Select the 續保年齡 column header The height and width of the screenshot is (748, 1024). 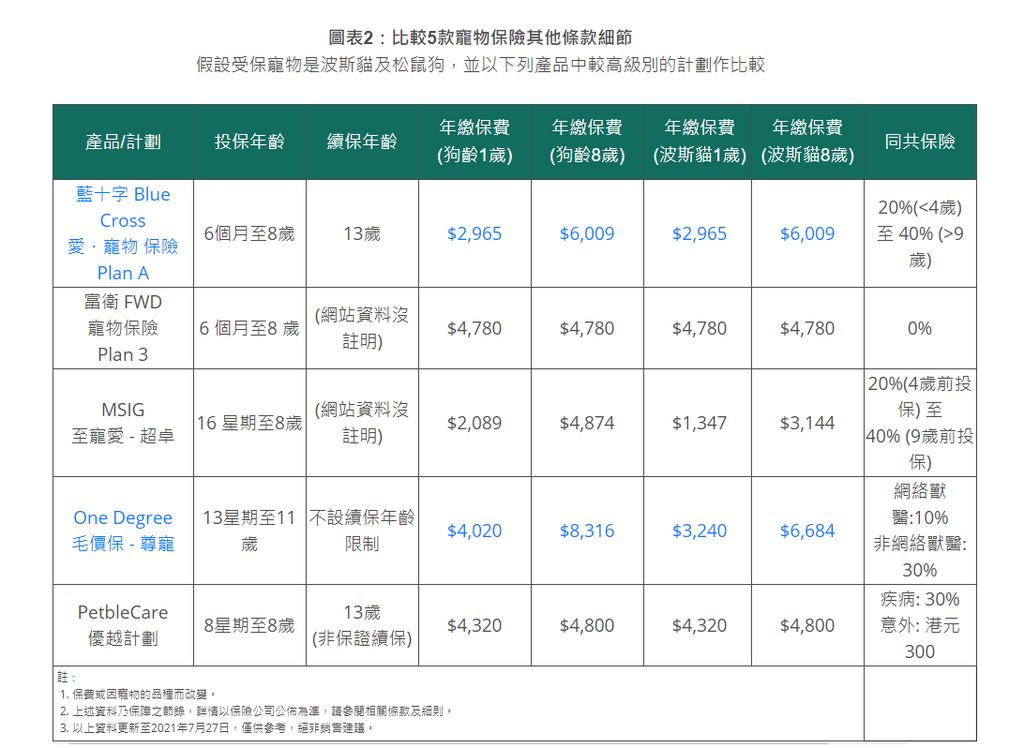(362, 142)
